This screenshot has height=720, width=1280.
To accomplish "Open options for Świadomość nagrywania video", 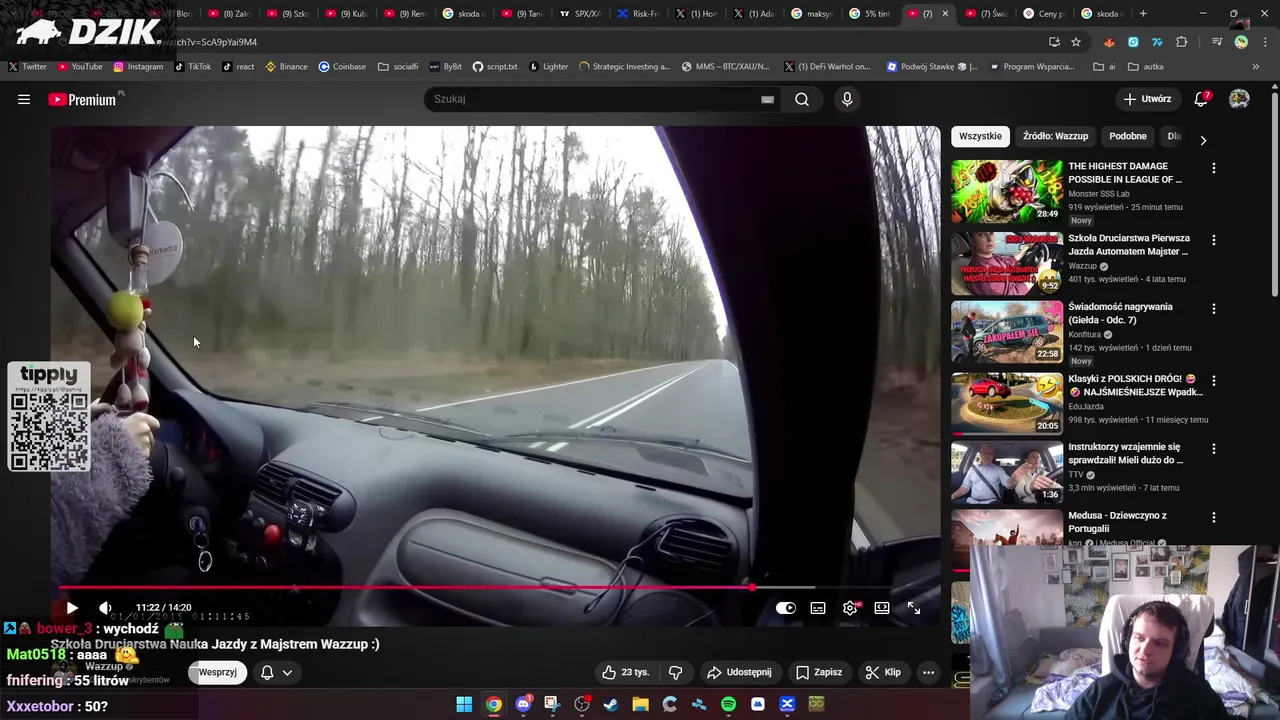I will 1214,309.
